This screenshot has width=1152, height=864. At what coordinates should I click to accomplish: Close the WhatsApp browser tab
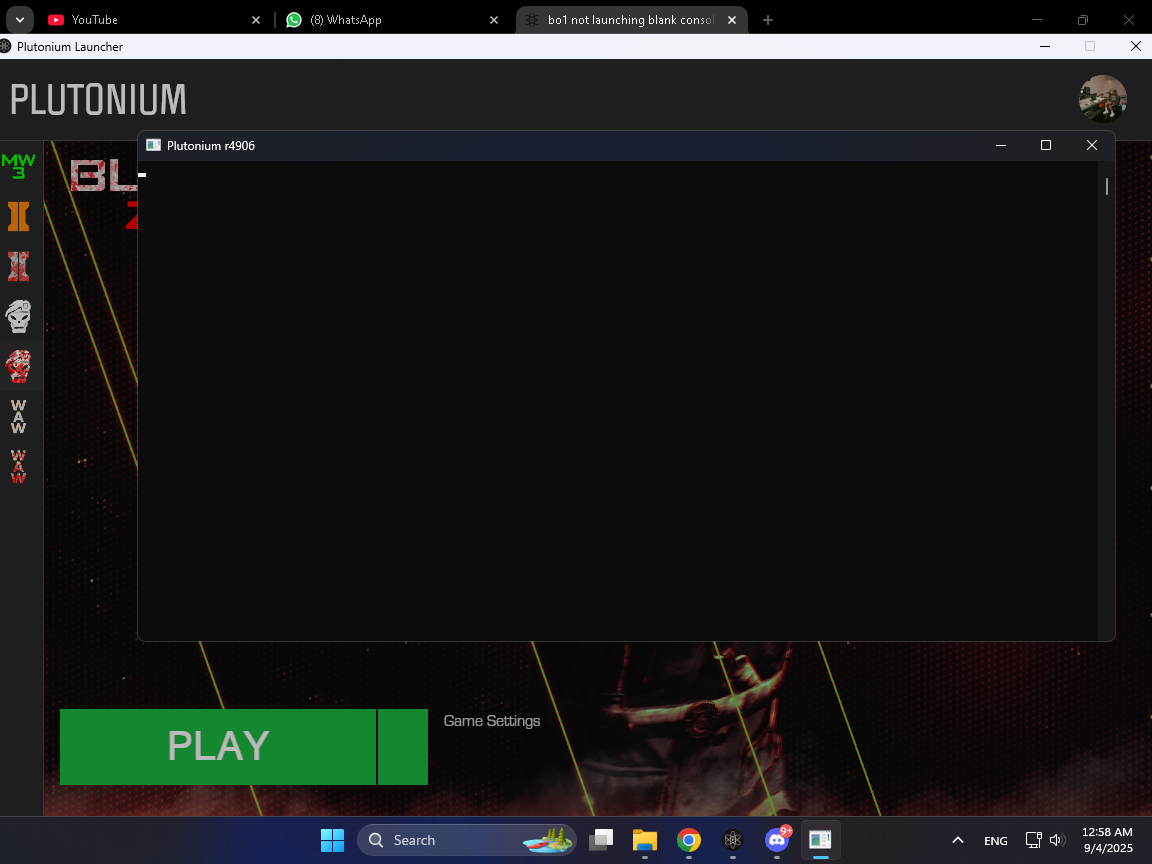(494, 20)
